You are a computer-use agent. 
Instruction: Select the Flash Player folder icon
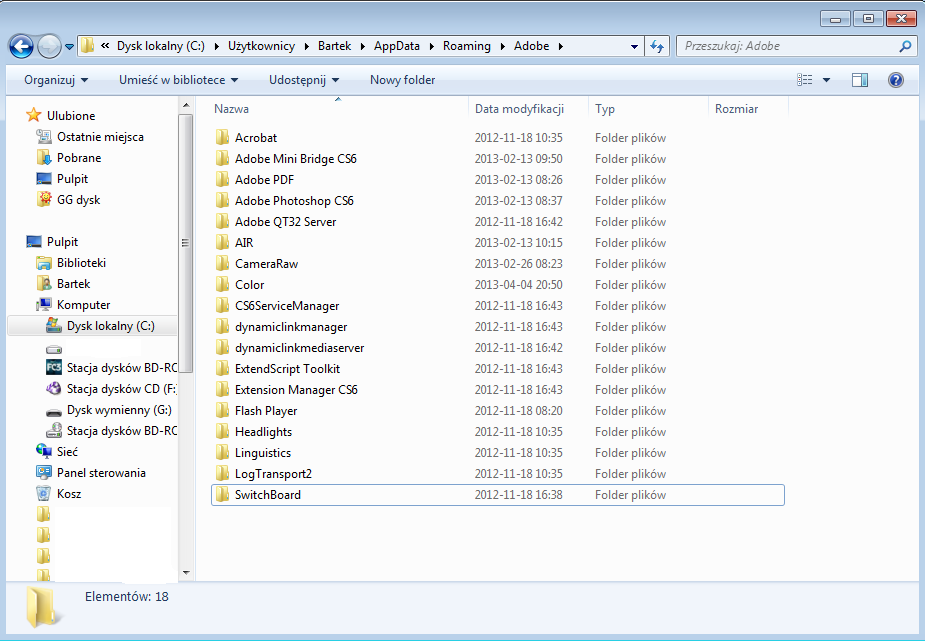[222, 410]
